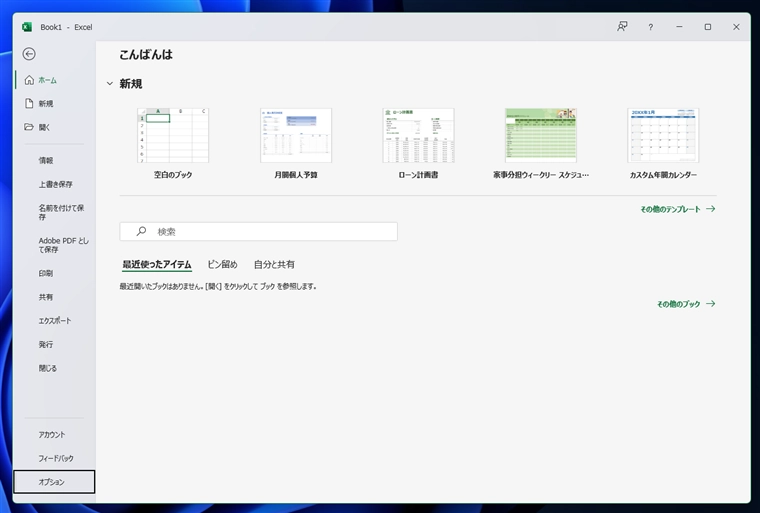Click the back arrow to return to workbook

29,54
